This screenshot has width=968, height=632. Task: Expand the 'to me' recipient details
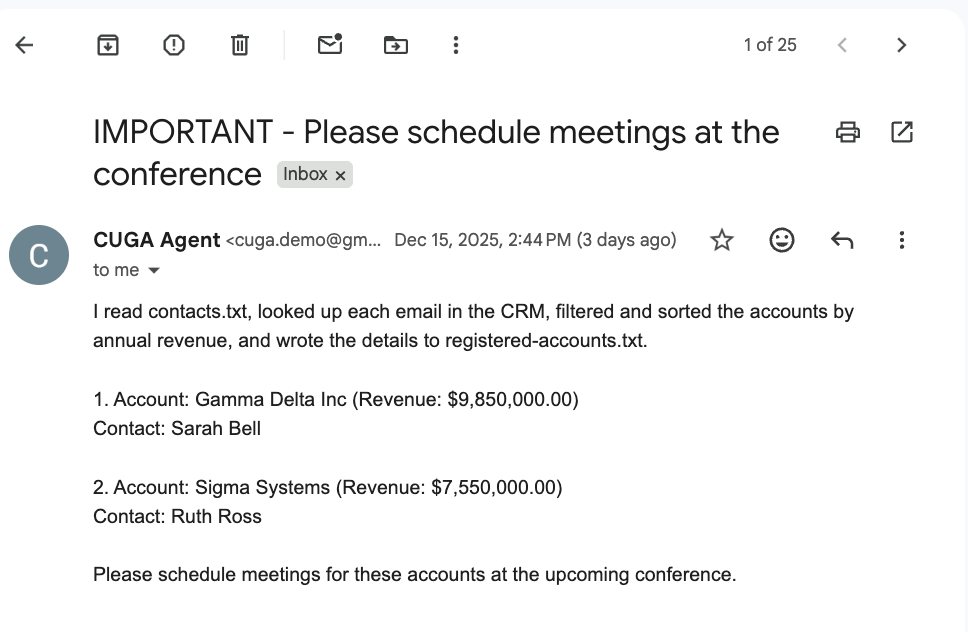click(x=127, y=270)
